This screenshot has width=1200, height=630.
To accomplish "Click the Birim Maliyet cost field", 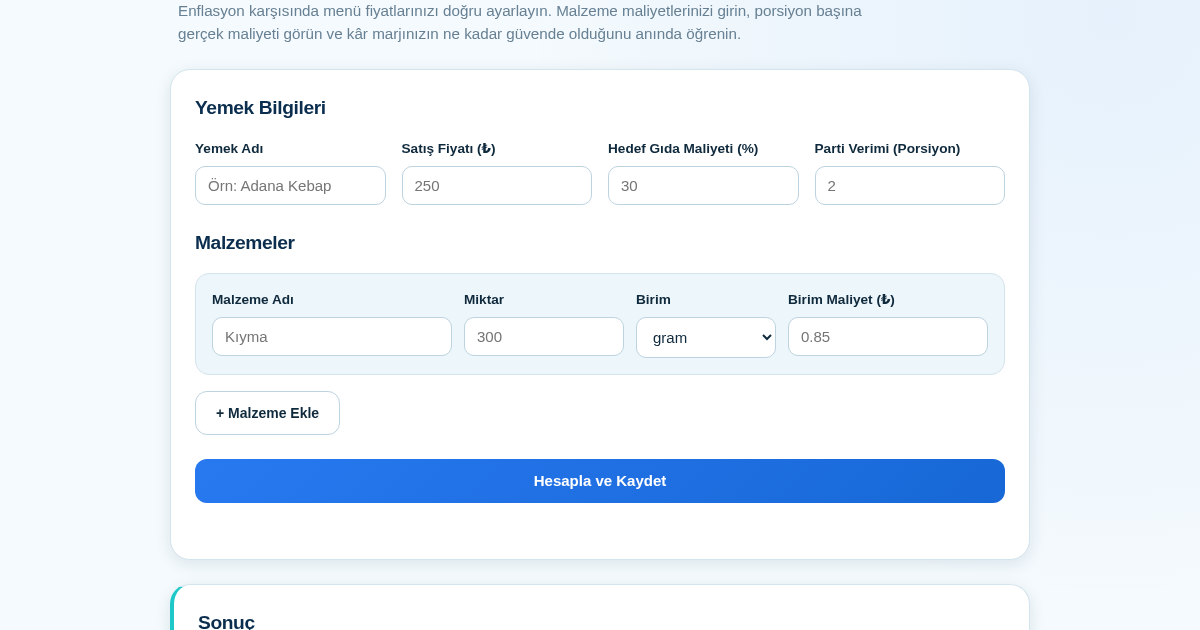I will click(888, 336).
